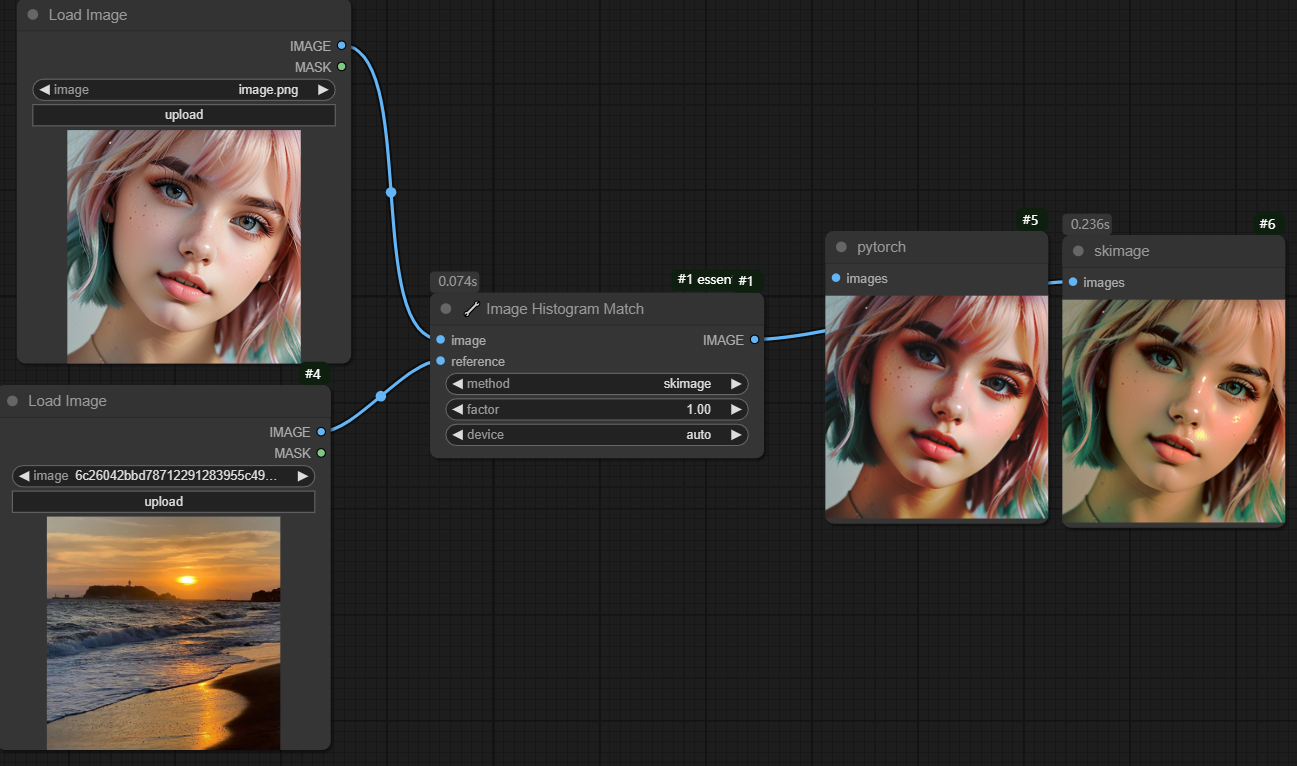Image resolution: width=1297 pixels, height=766 pixels.
Task: Click the next arrow on the method selector
Action: (736, 384)
